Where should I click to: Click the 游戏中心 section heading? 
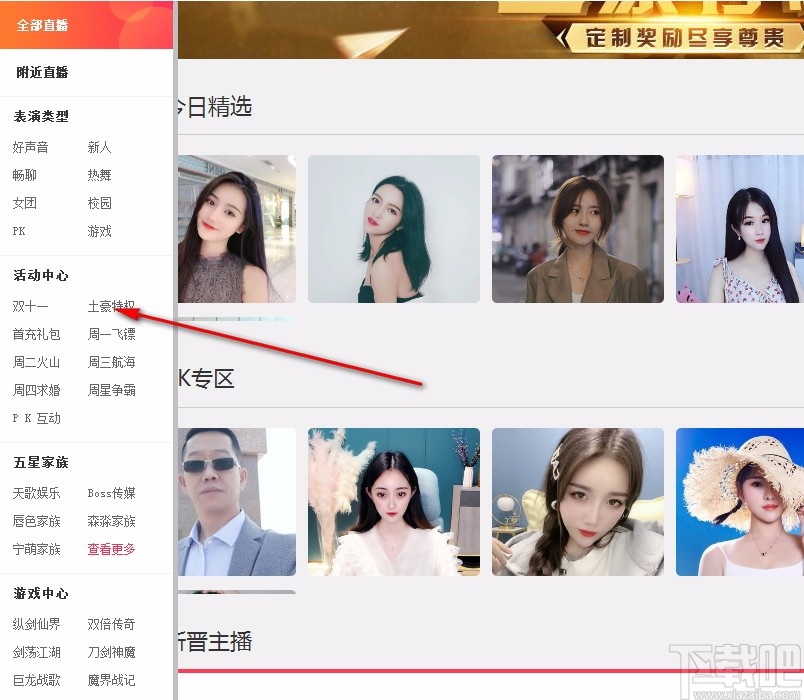tap(41, 593)
